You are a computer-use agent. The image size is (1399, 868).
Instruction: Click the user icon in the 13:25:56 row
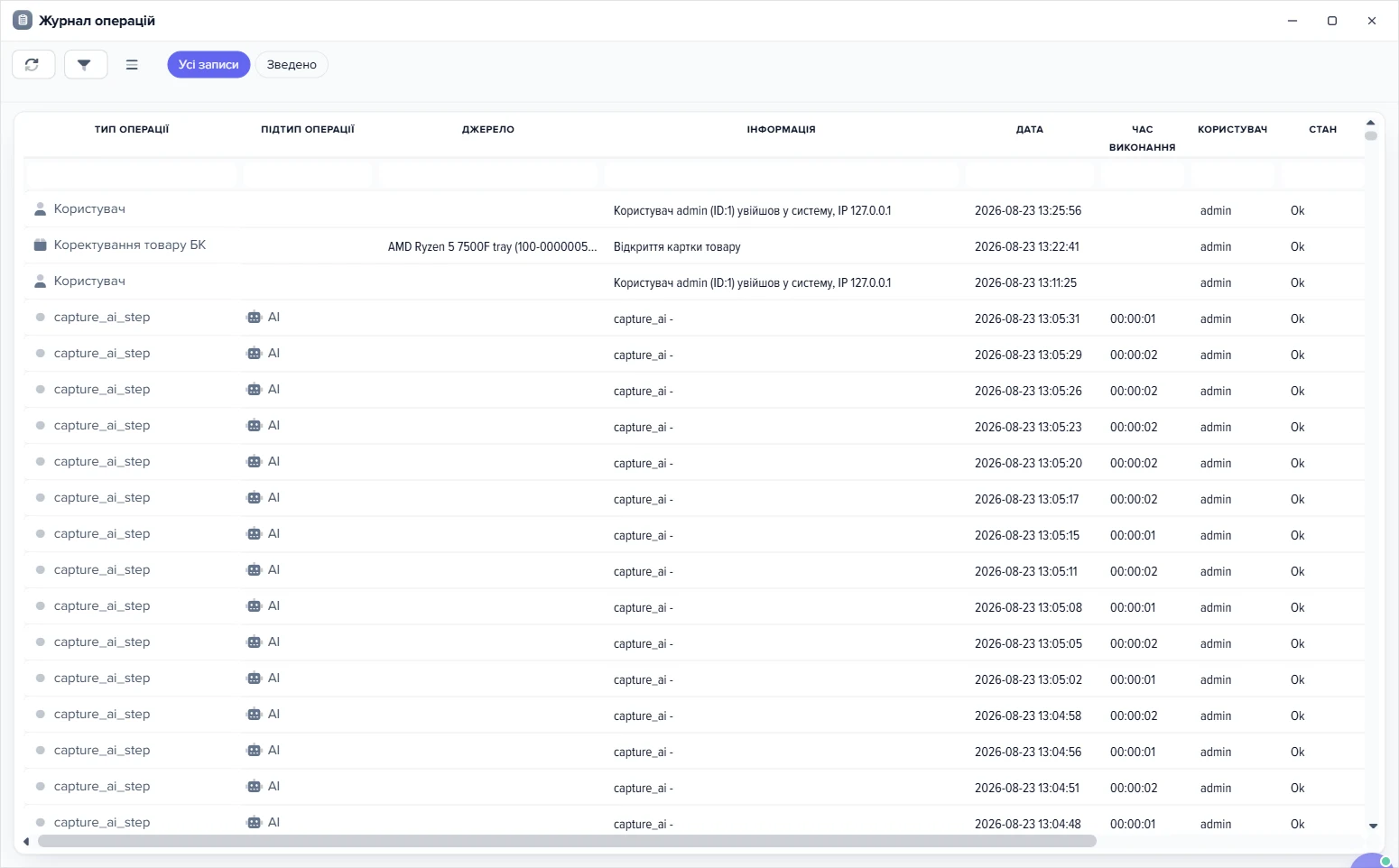[x=40, y=209]
